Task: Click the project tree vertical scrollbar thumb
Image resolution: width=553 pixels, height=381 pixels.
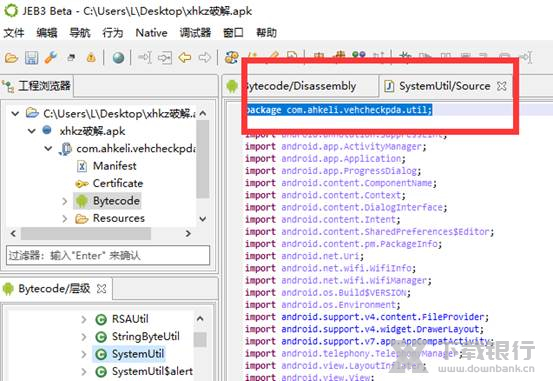Action: (202, 159)
